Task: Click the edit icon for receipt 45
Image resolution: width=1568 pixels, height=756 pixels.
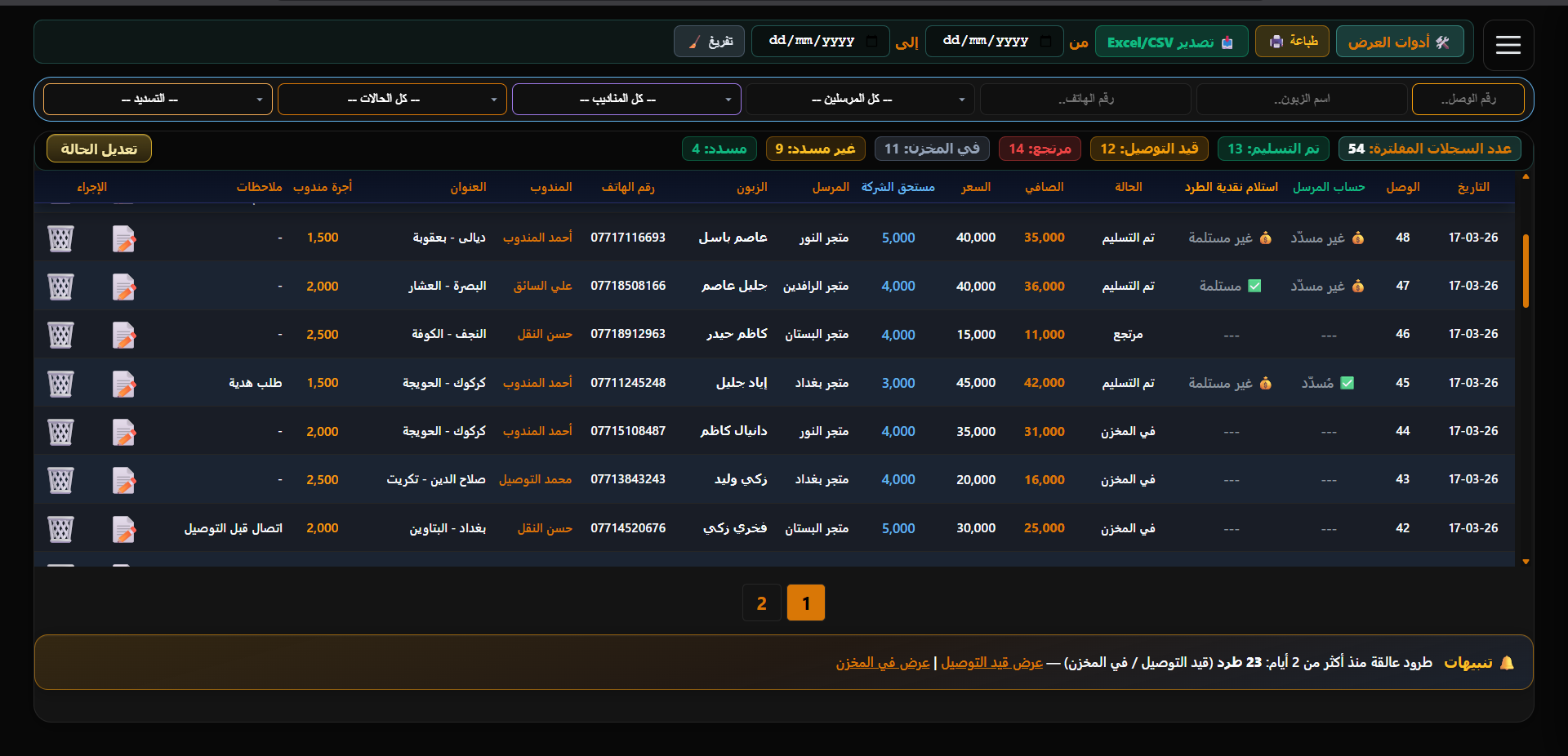Action: 123,384
